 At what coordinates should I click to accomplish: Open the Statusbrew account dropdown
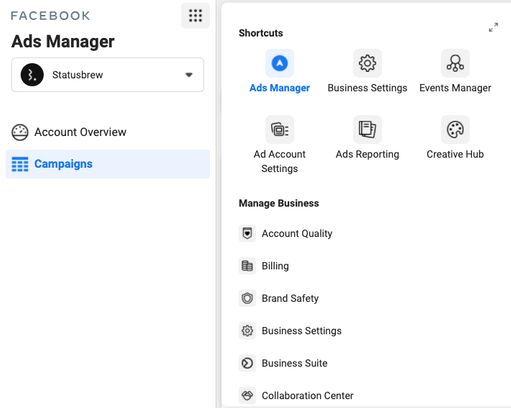[x=107, y=75]
